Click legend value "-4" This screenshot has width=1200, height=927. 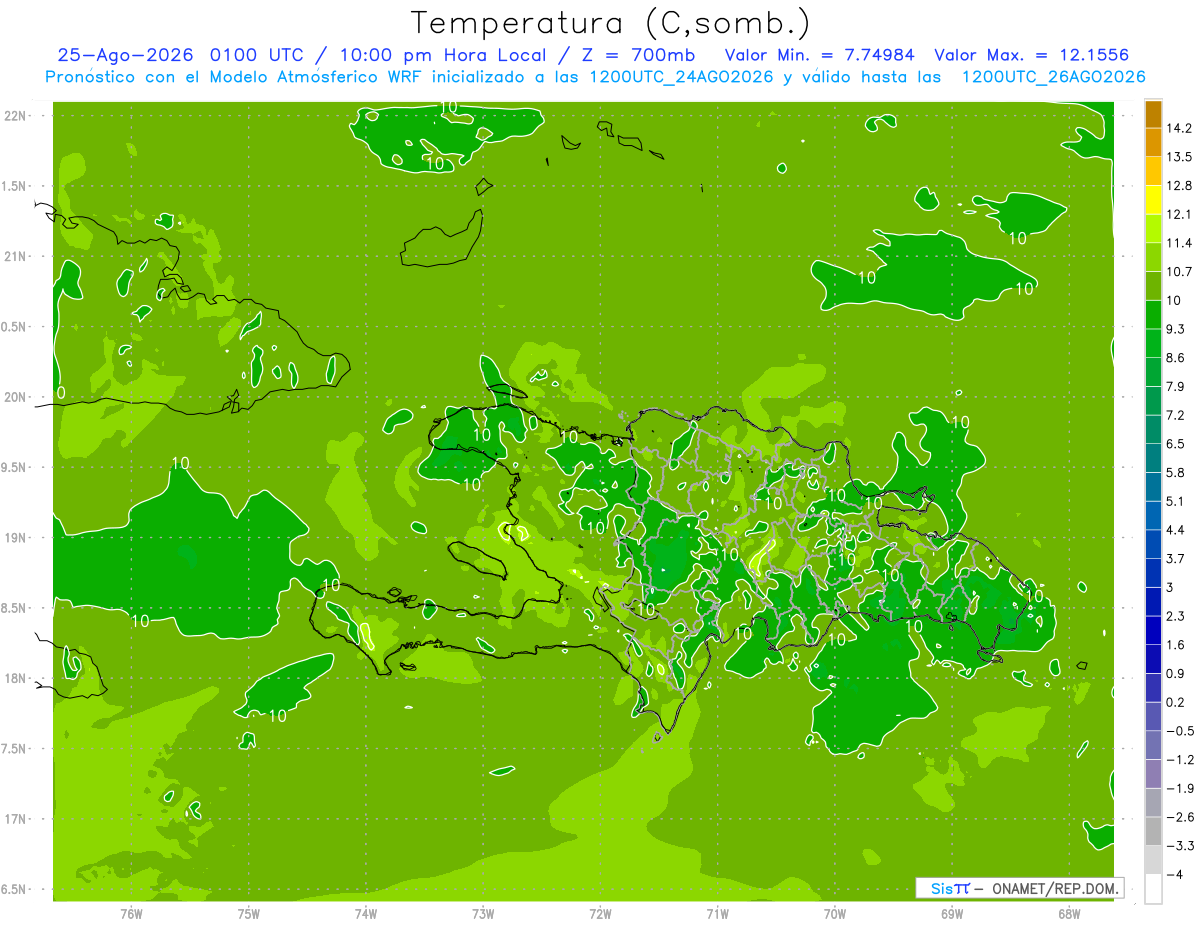point(1174,875)
